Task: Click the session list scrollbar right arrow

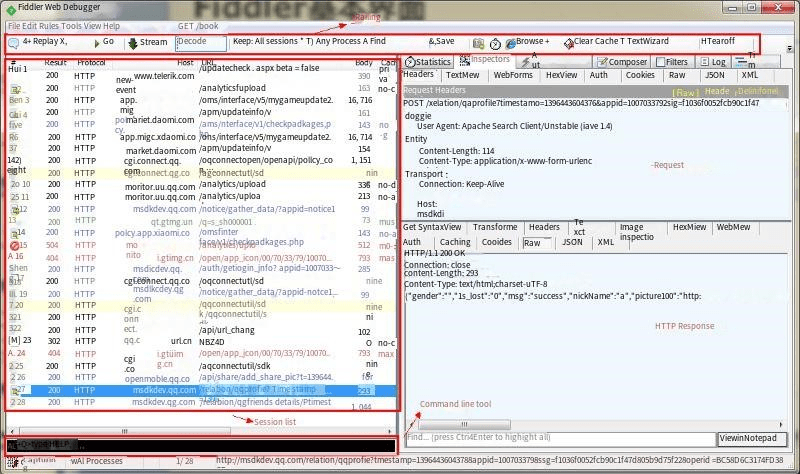Action: point(390,432)
